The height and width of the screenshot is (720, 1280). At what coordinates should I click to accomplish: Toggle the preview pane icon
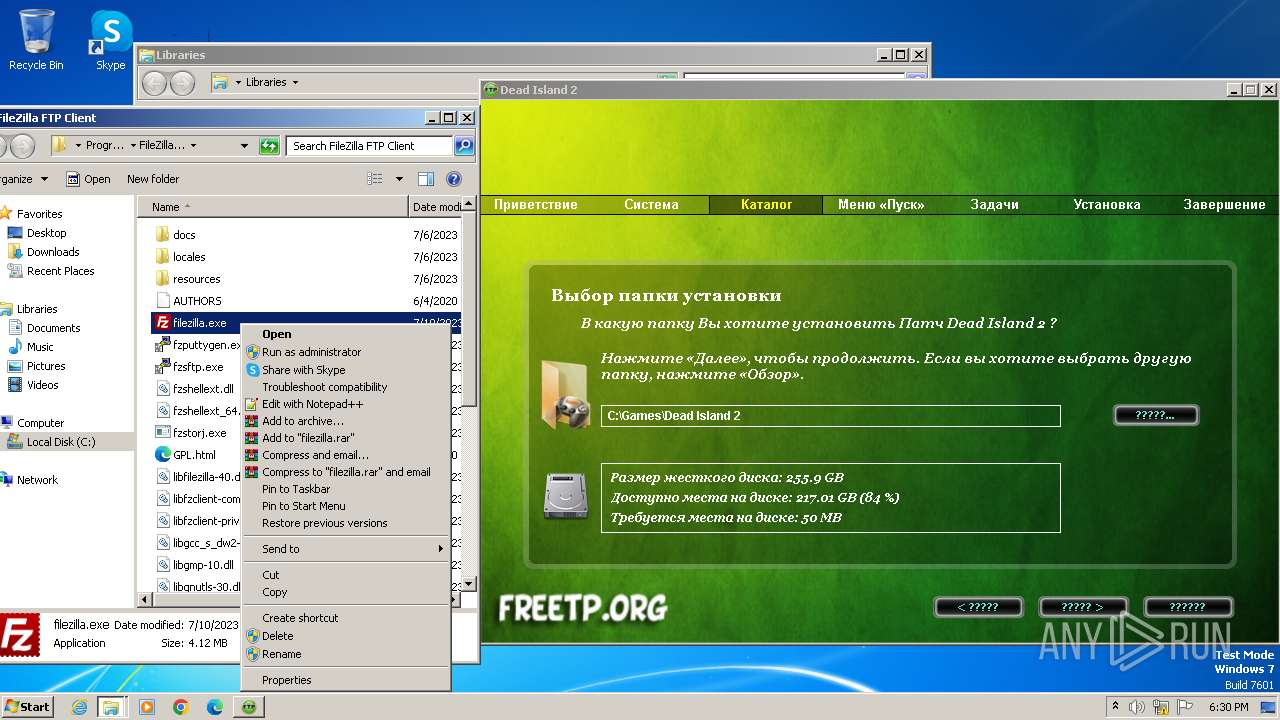coord(426,179)
